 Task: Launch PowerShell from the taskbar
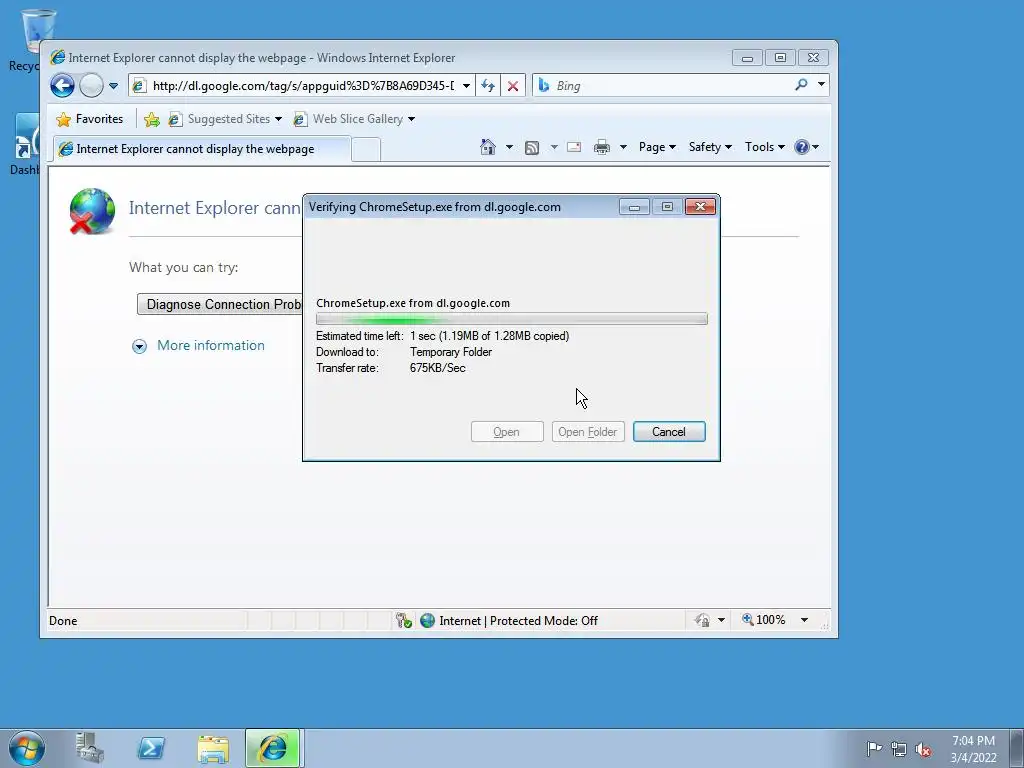click(151, 748)
